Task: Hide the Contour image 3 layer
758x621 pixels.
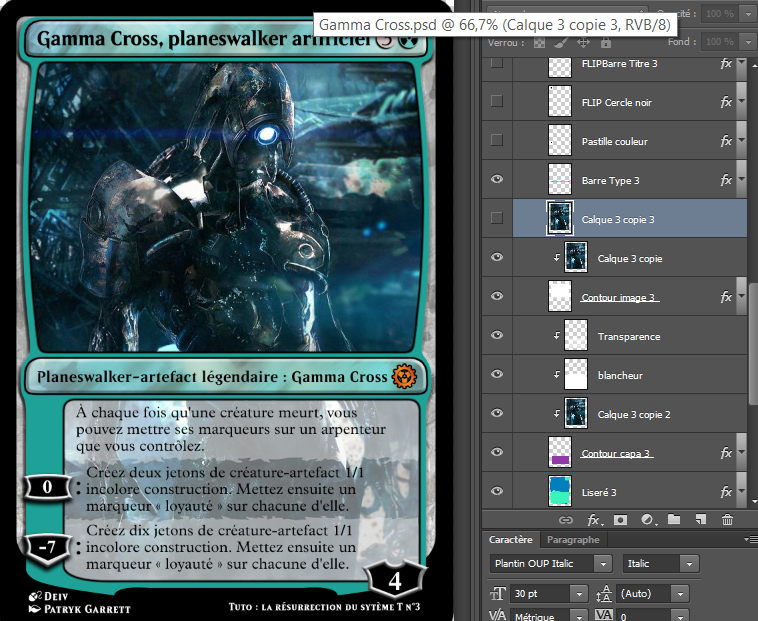Action: 496,296
